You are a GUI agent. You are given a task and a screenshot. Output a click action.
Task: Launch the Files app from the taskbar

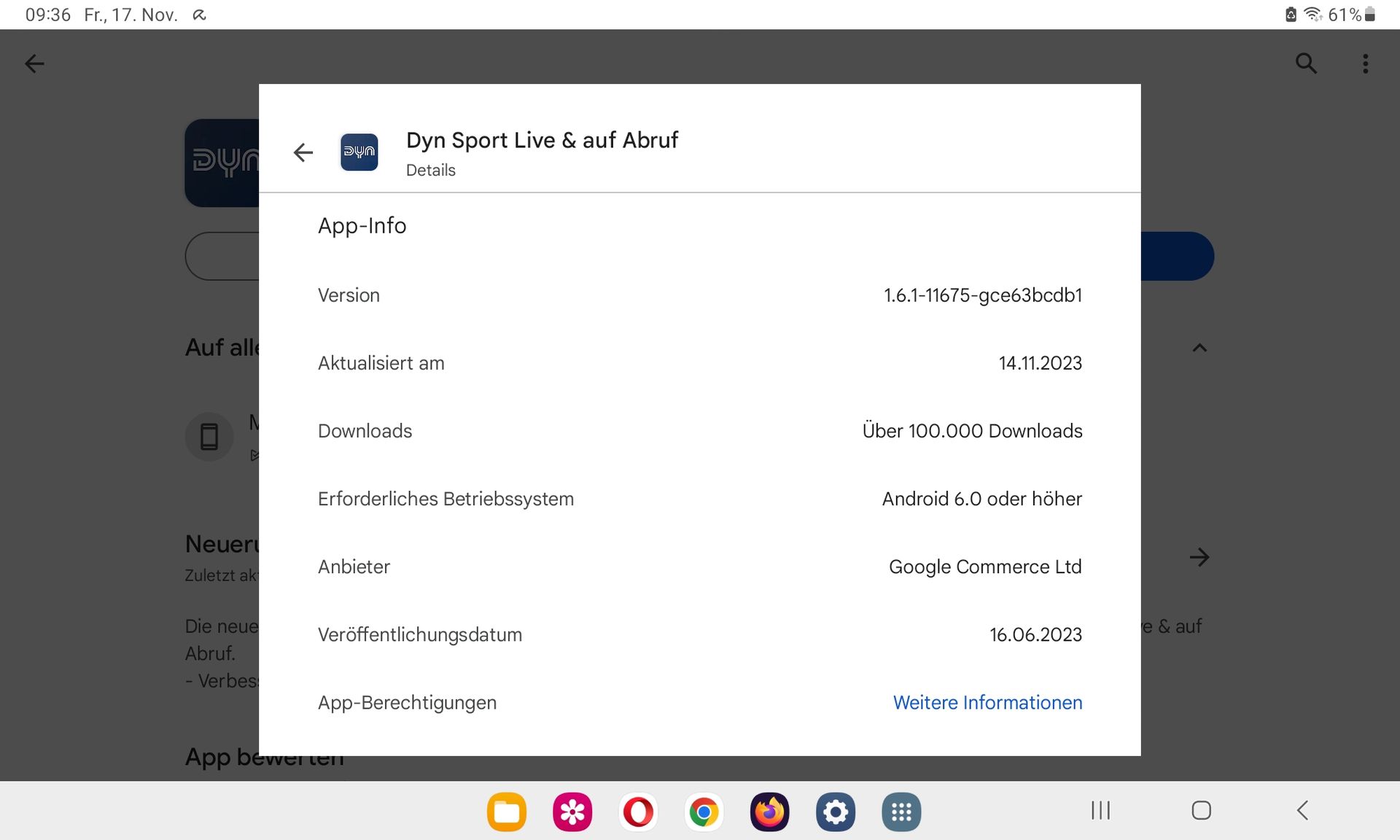[507, 812]
